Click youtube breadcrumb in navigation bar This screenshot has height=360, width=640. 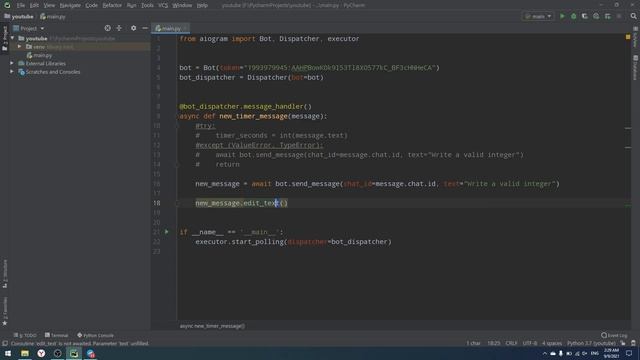click(19, 17)
